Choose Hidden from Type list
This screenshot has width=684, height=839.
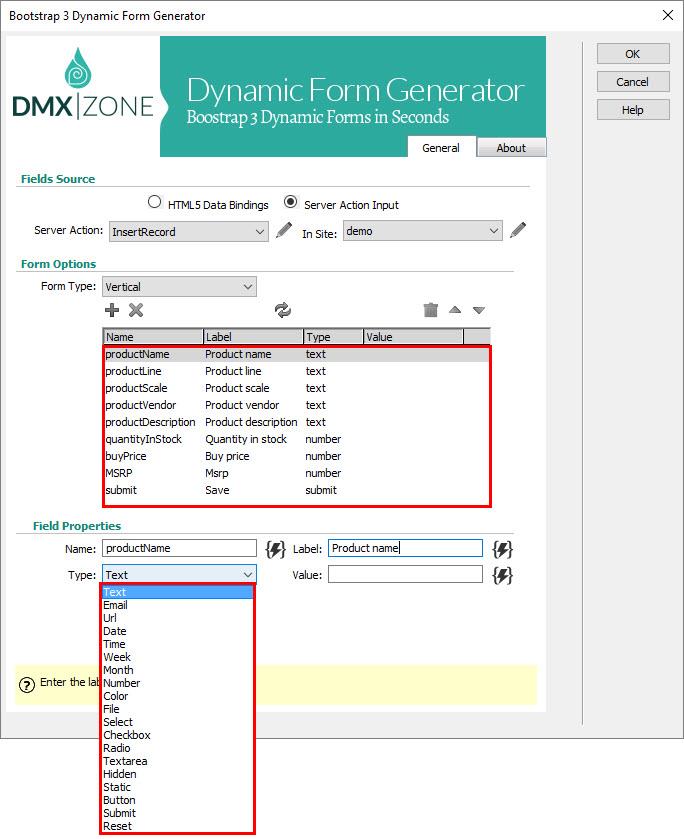pyautogui.click(x=178, y=774)
